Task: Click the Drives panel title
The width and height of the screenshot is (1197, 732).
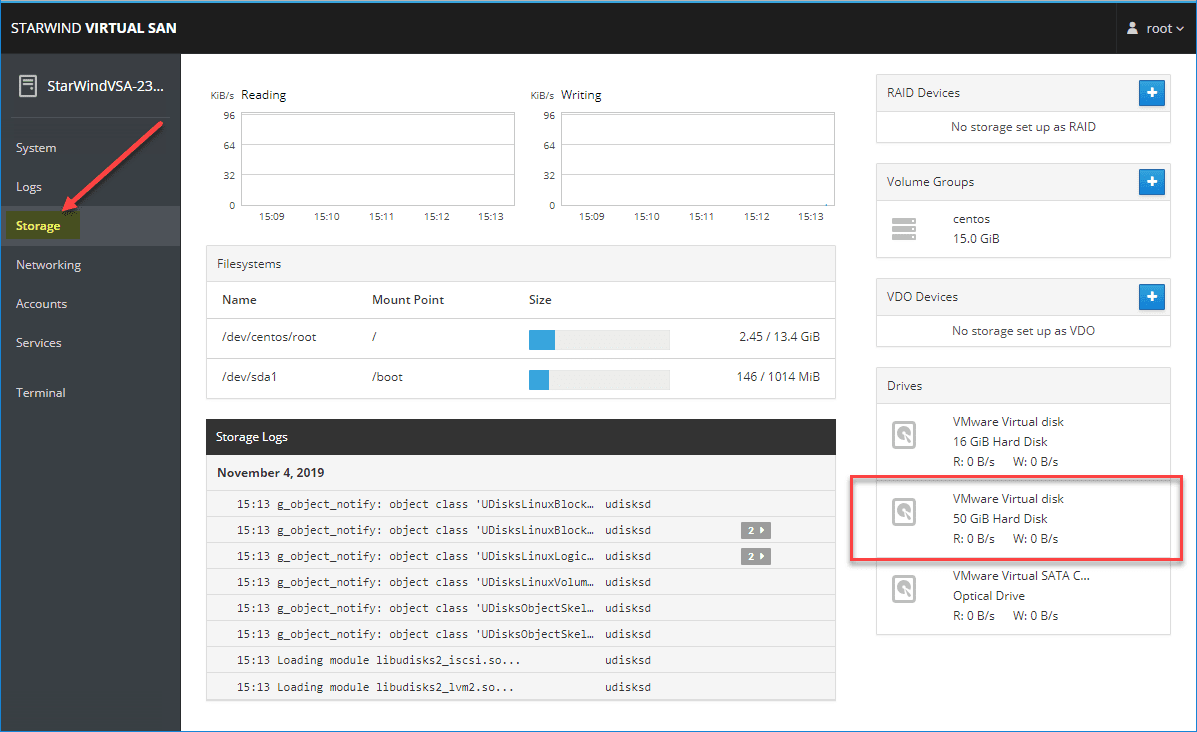Action: tap(905, 386)
